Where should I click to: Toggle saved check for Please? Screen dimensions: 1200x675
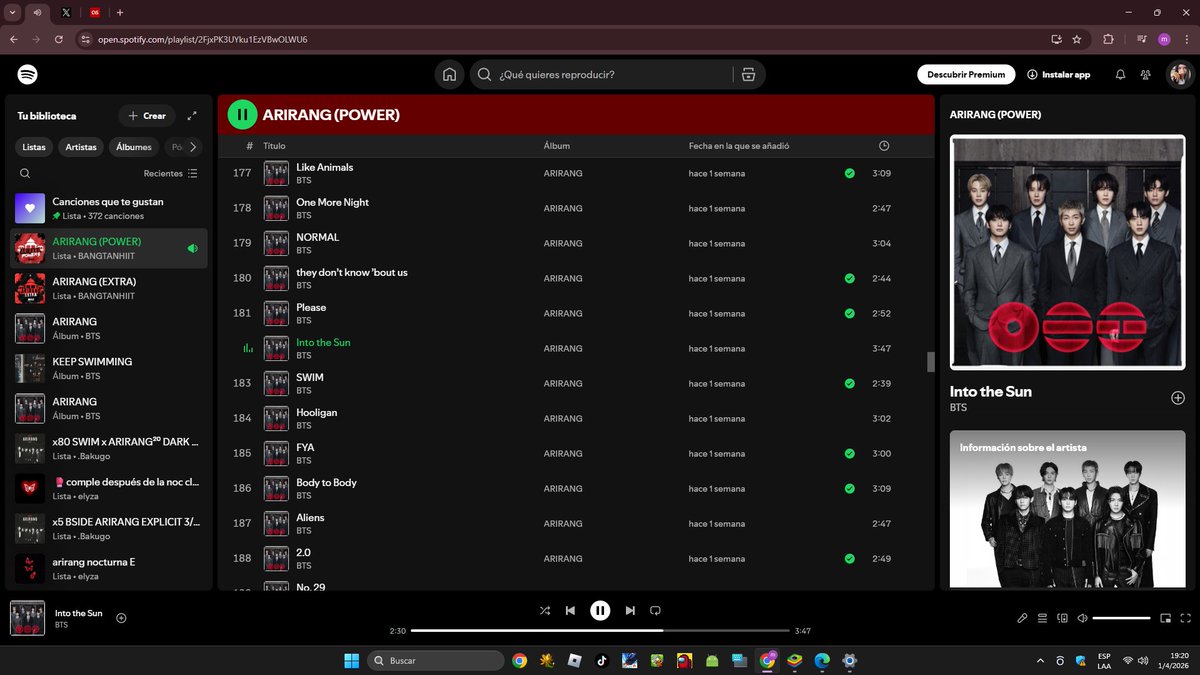pos(849,313)
